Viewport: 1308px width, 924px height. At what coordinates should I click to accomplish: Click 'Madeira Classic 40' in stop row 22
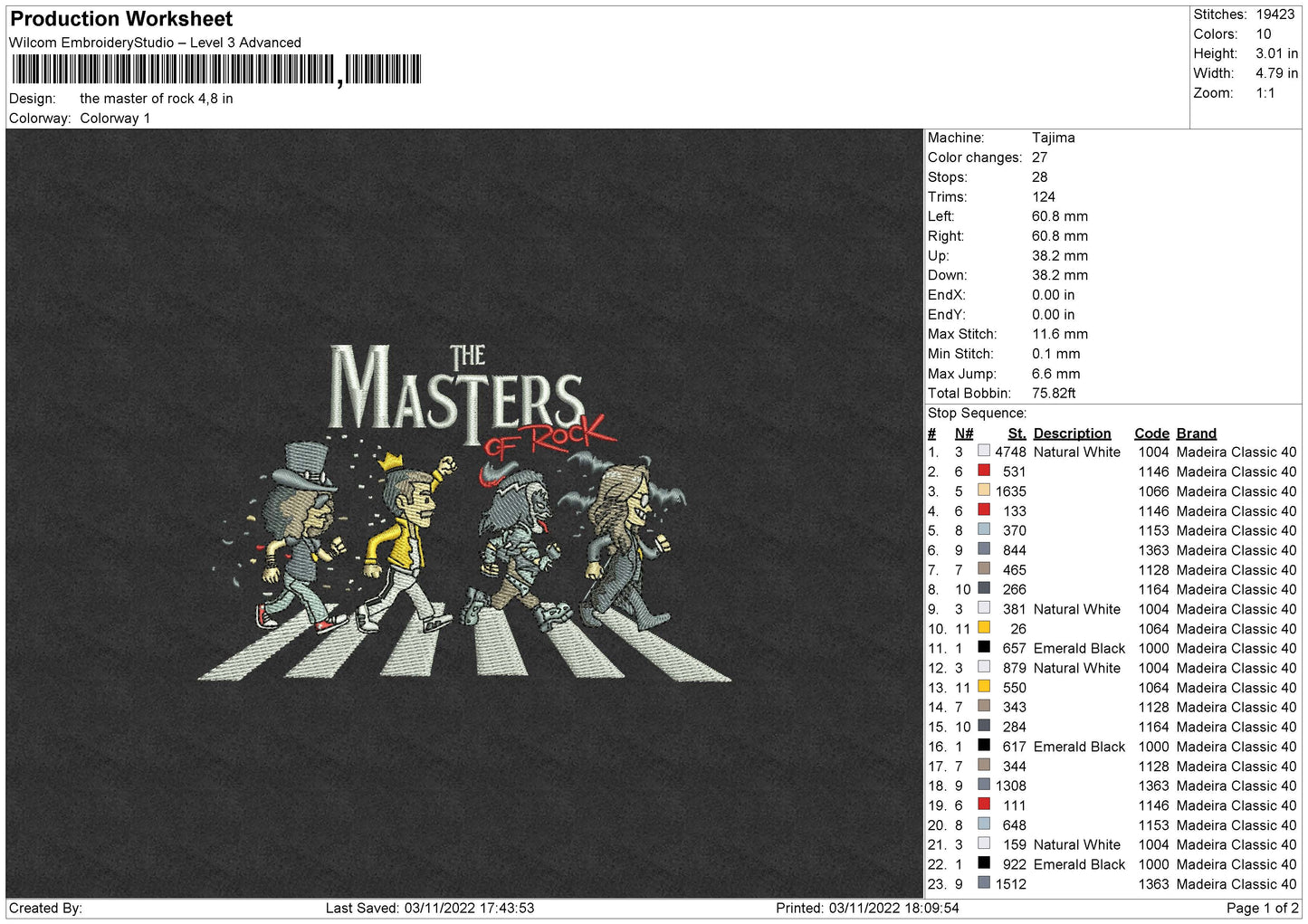(x=1236, y=864)
